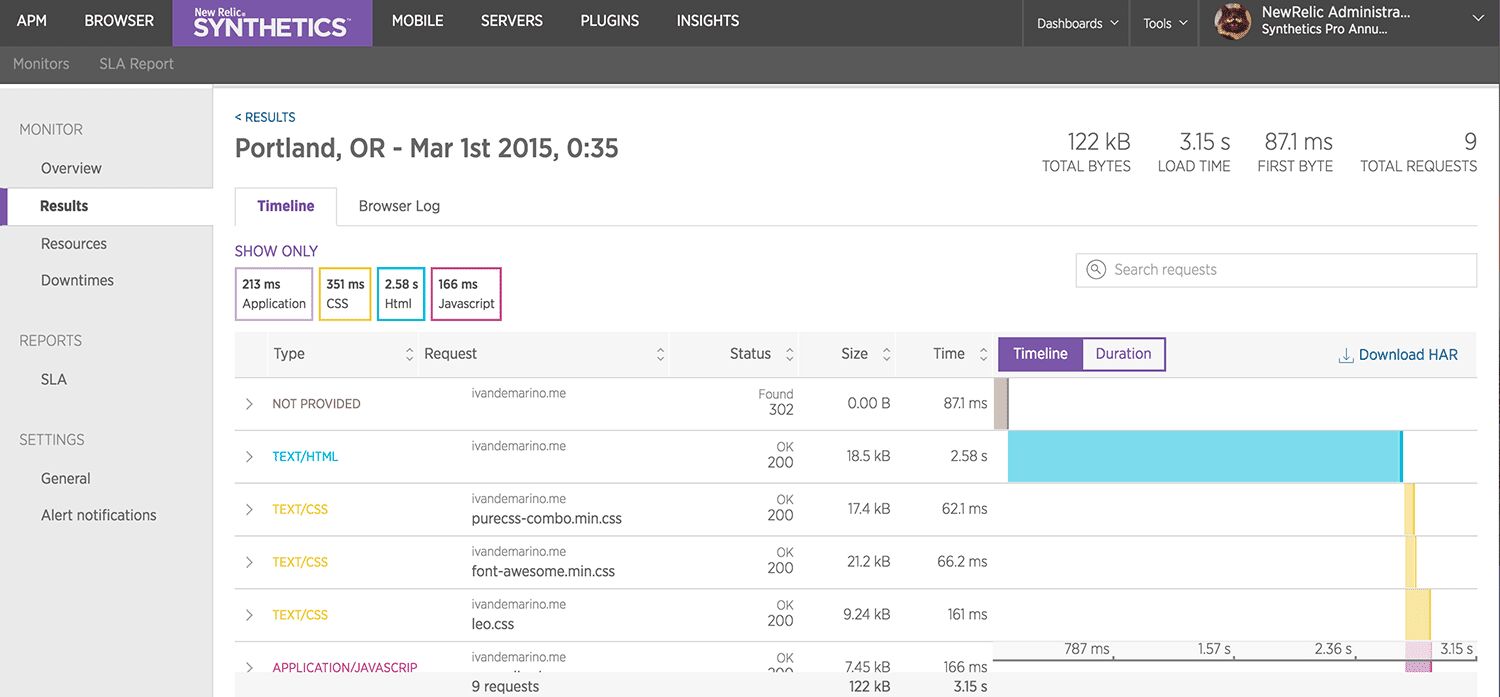Click the Found 302 status cell

point(776,402)
